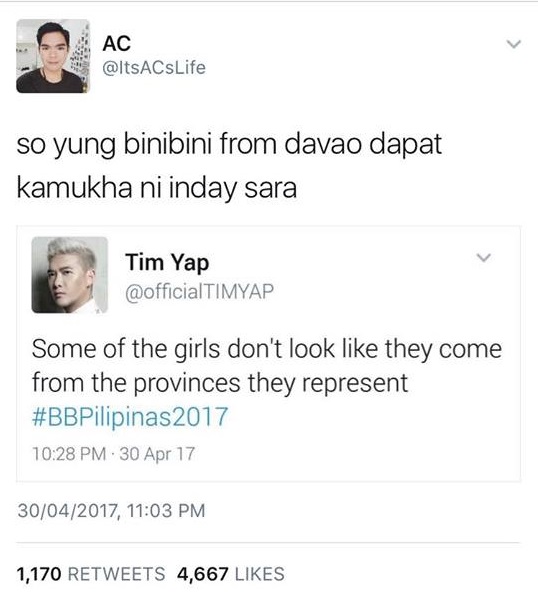This screenshot has height=605, width=538.
Task: Select the LIKES label
Action: 260,574
